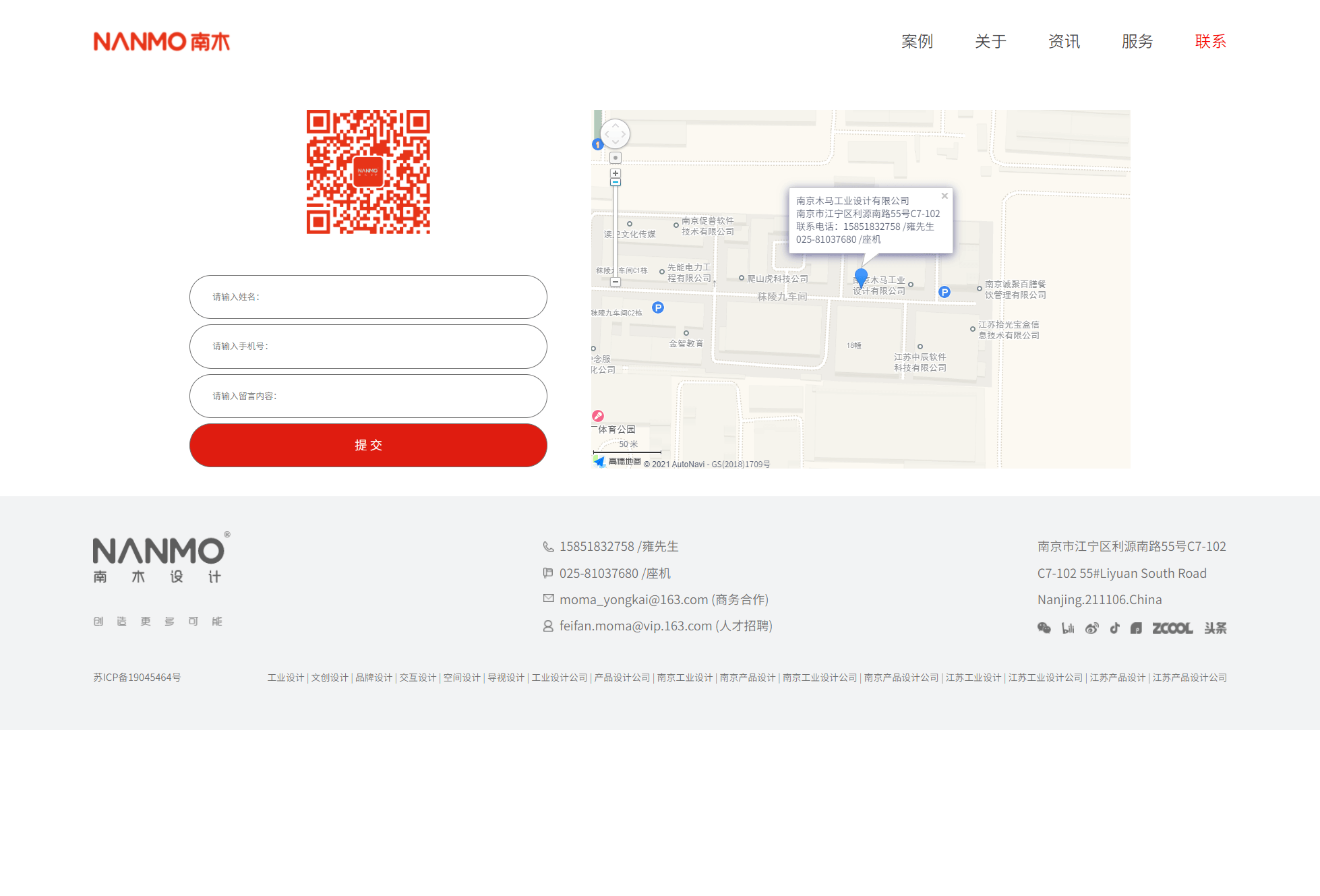The image size is (1320, 896).
Task: Open the 南京产品设计公司 footer link
Action: tap(901, 678)
